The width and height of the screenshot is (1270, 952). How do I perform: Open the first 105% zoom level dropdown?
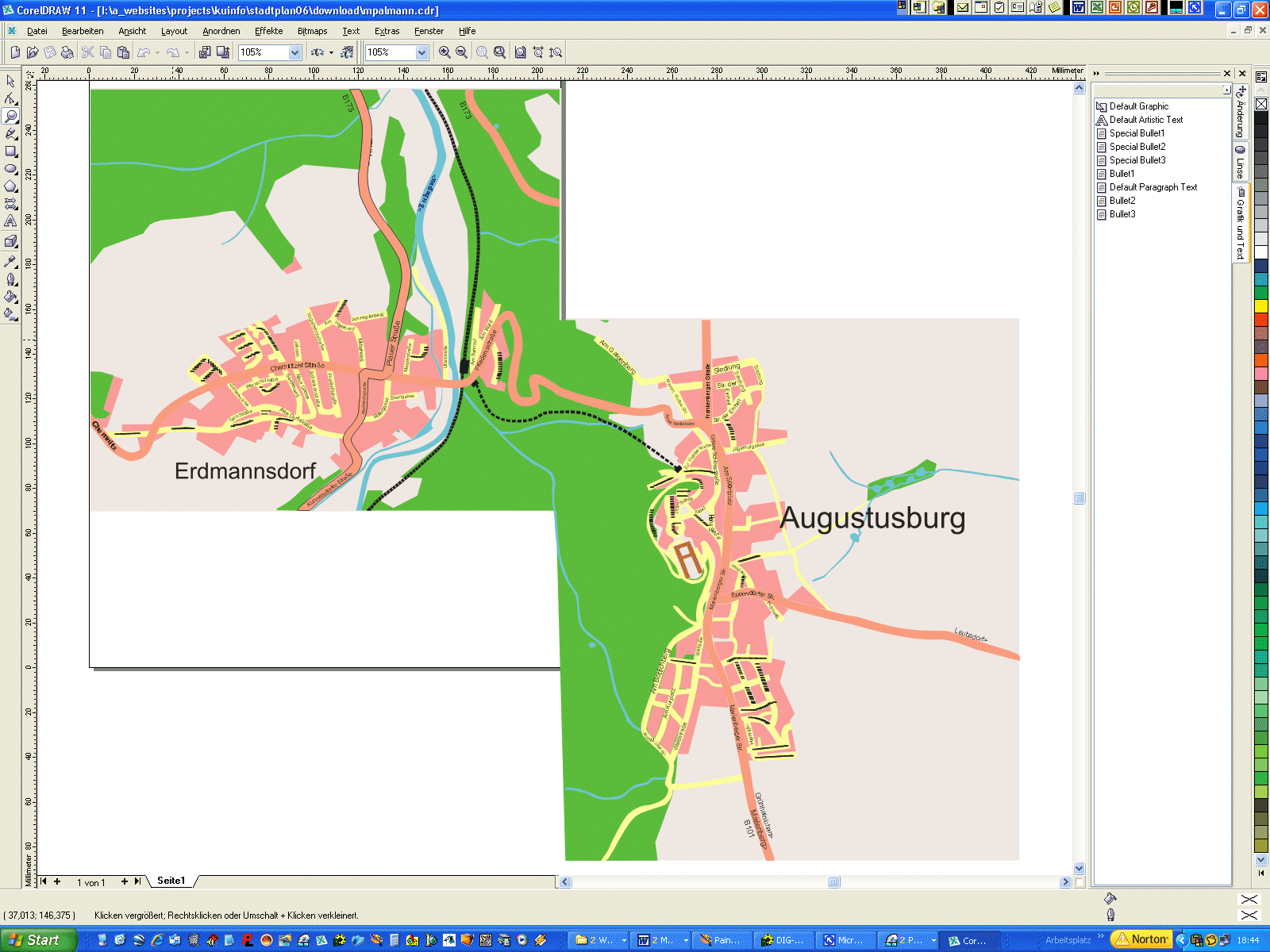294,52
